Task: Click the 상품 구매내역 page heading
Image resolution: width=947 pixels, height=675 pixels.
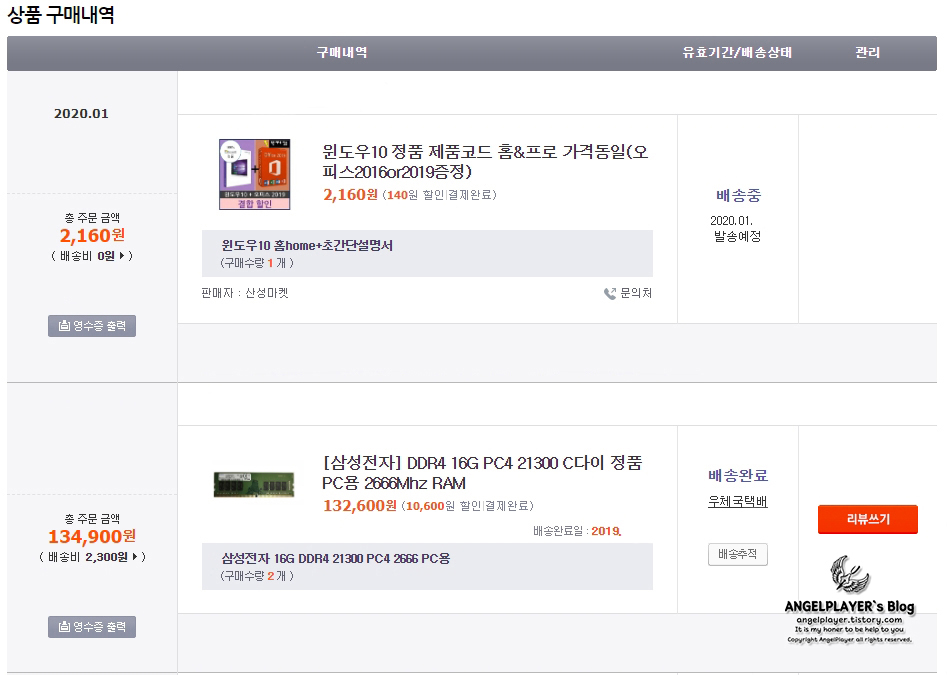Action: [61, 14]
